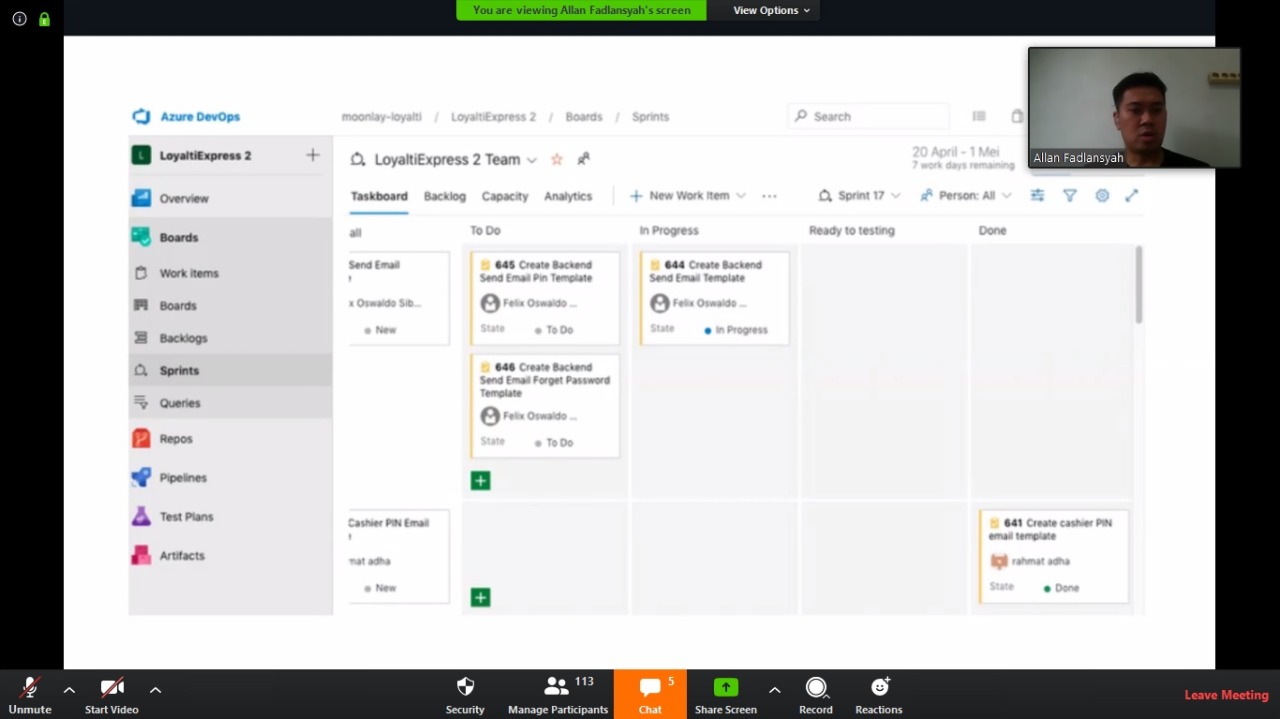This screenshot has width=1280, height=719.
Task: Click the Unmute microphone button
Action: (x=30, y=694)
